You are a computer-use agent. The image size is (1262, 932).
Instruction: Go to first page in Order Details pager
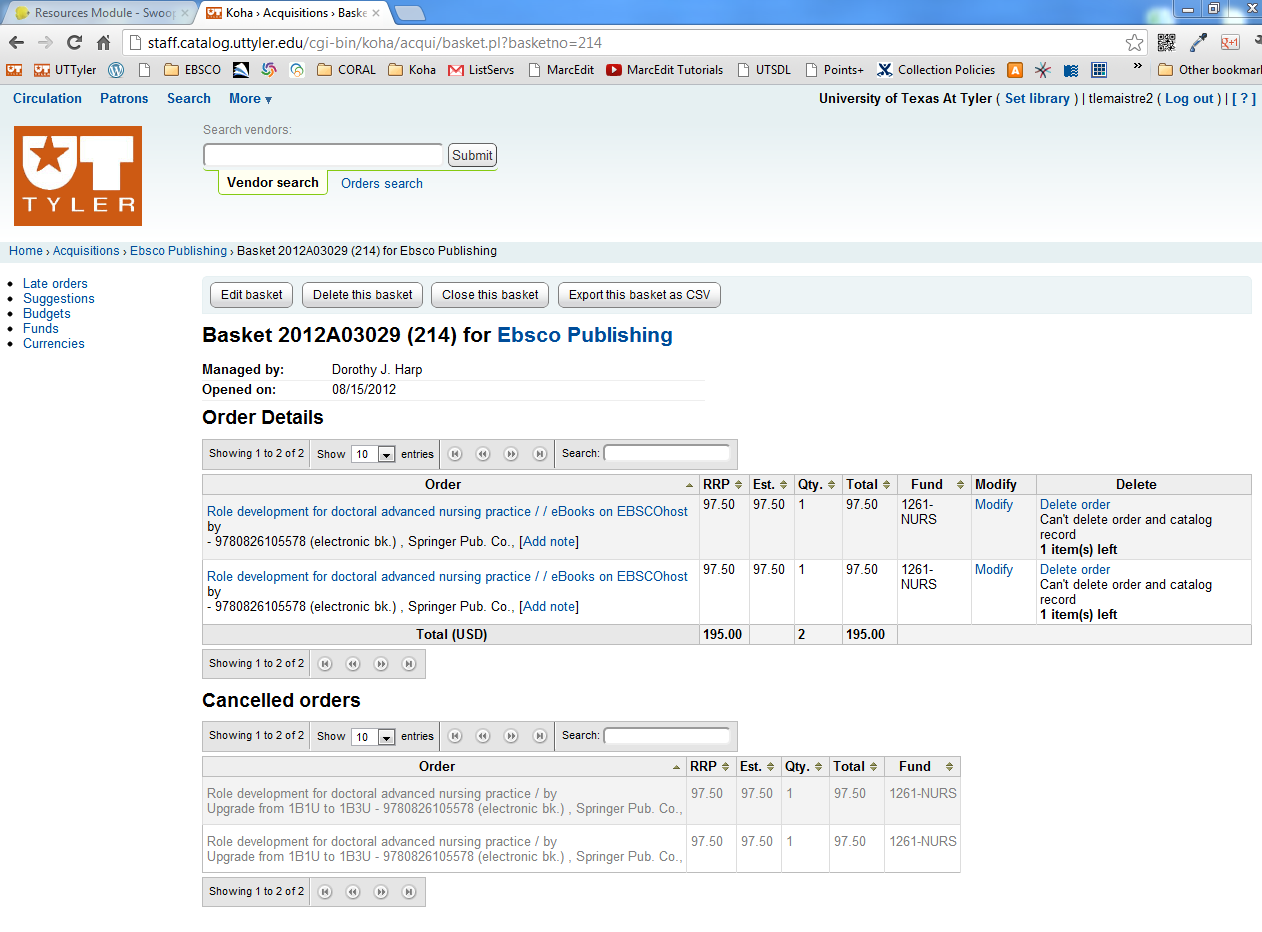455,454
